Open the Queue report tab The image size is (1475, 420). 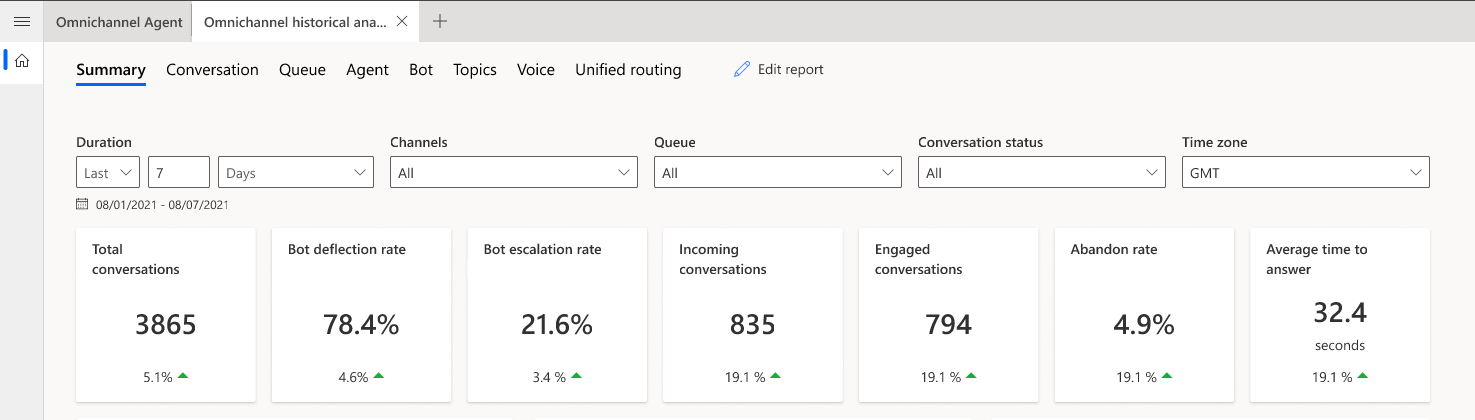[302, 70]
